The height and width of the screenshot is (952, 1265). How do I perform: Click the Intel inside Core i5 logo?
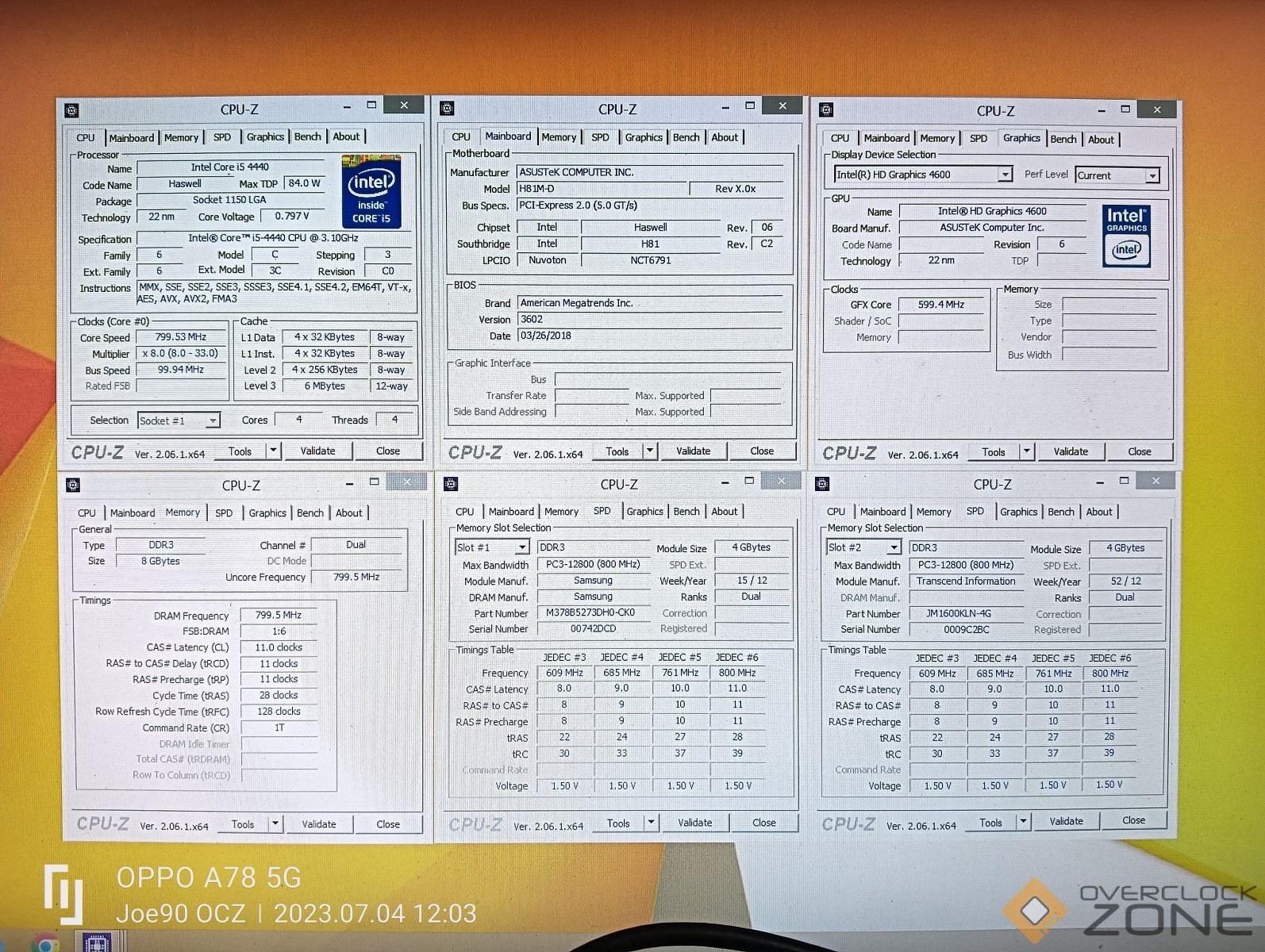pyautogui.click(x=371, y=192)
